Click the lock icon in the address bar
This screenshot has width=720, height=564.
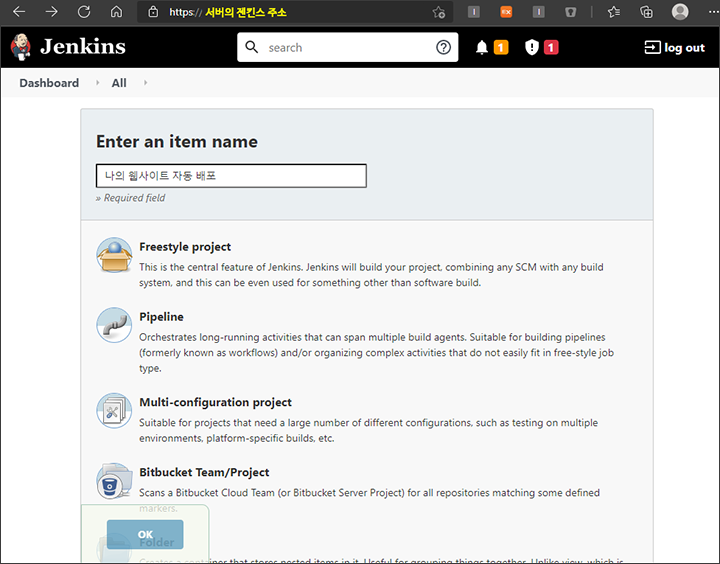coord(153,11)
